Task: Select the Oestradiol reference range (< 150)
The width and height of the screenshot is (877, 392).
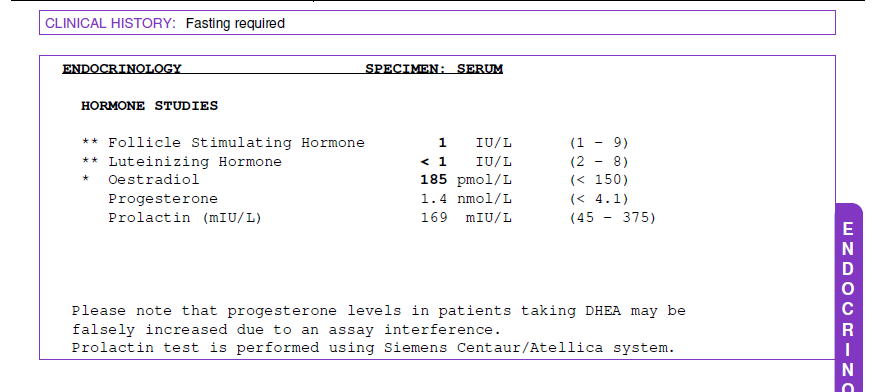Action: (599, 180)
